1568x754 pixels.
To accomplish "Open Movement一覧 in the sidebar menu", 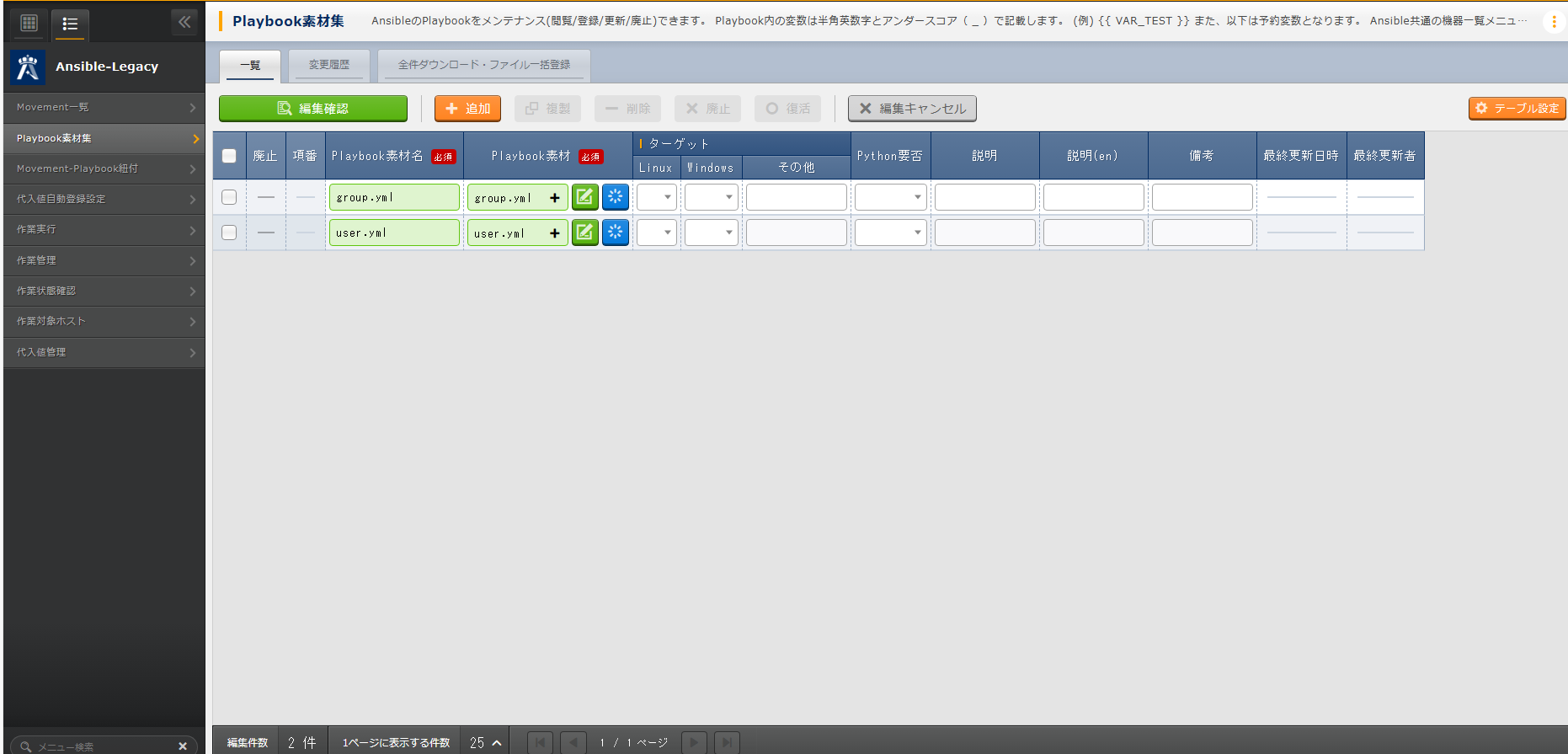I will tap(104, 108).
